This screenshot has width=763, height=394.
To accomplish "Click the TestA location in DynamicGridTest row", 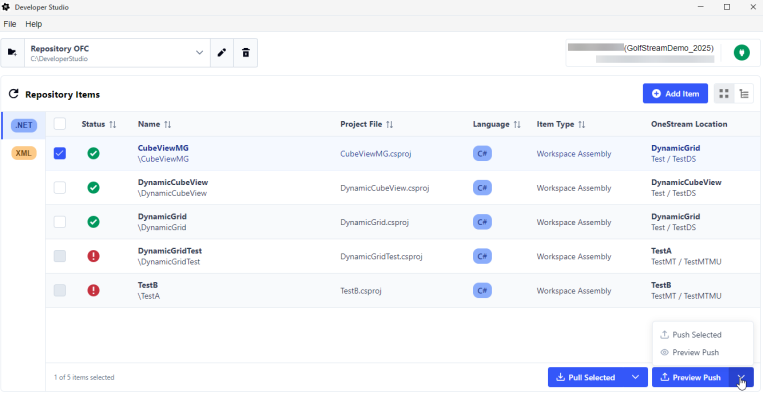I will tap(661, 251).
